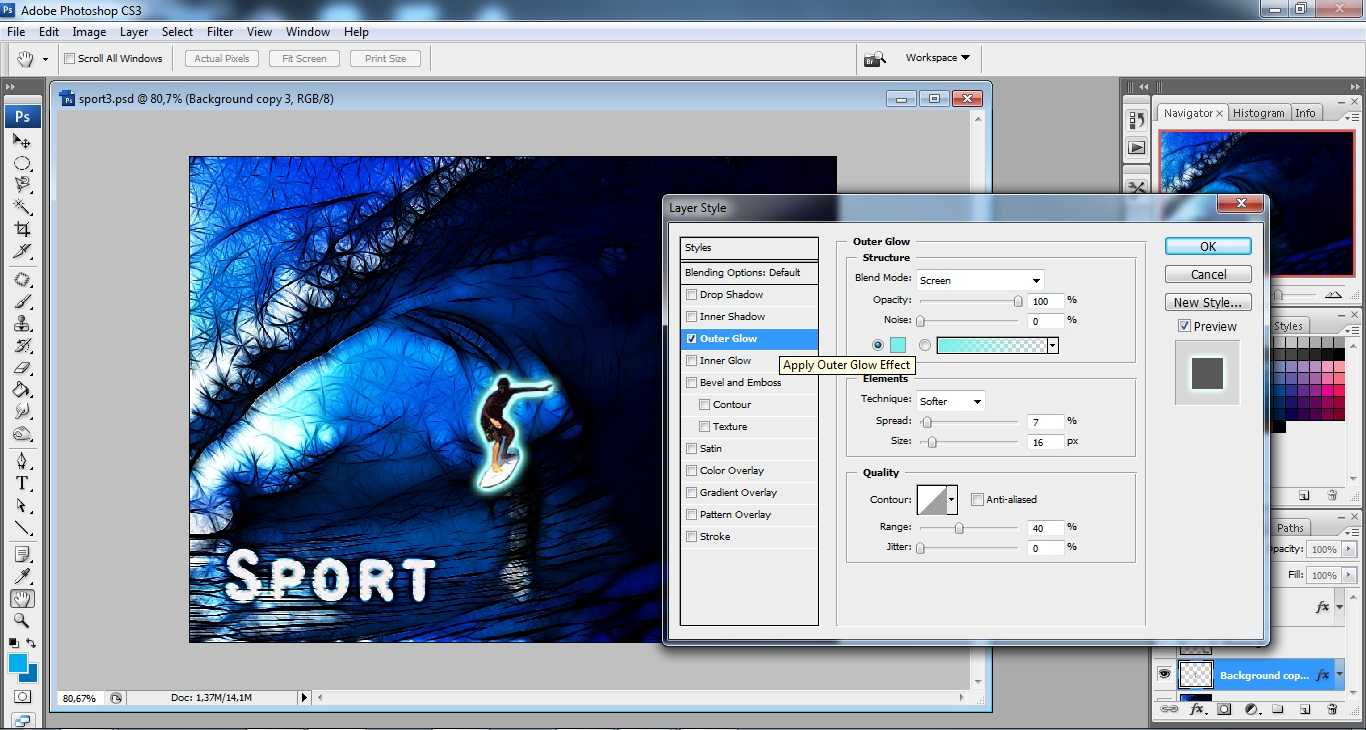Click the Add layer style fx icon
Screen dimensions: 1366x730
point(1197,709)
